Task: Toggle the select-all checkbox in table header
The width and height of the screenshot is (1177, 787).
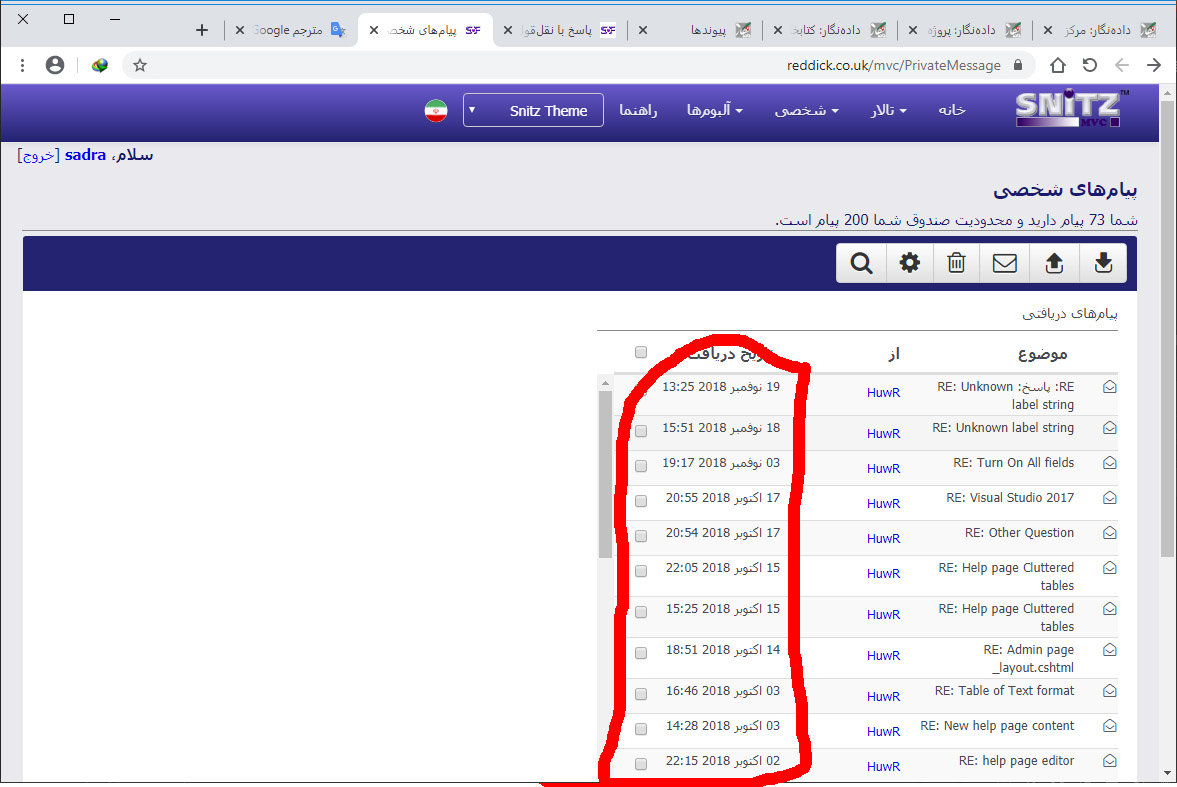Action: point(641,352)
